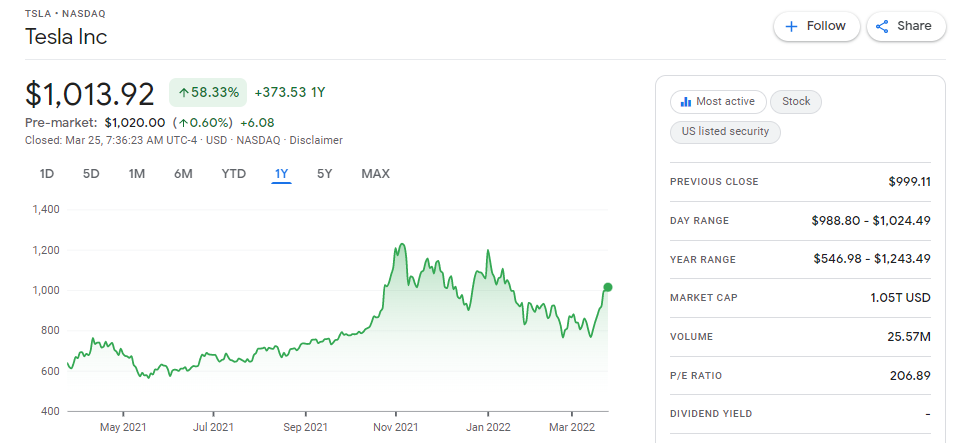Click the P/E Ratio value 206.89
This screenshot has width=968, height=443.
click(910, 376)
